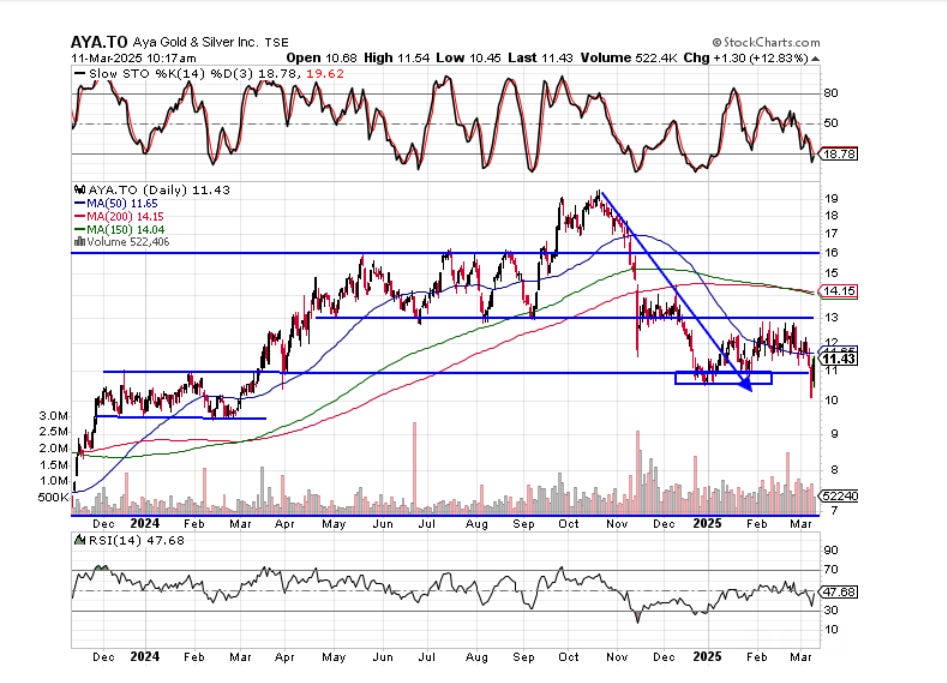
Task: Click 2025 on the price chart date axis
Action: (x=707, y=524)
